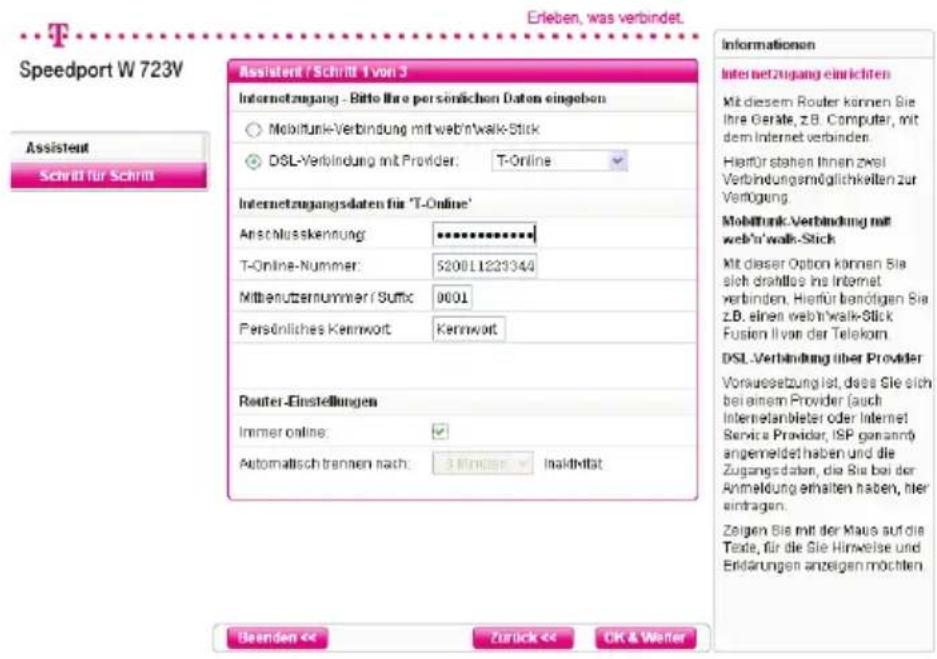Click the Immer online label
The width and height of the screenshot is (937, 659).
coord(283,432)
